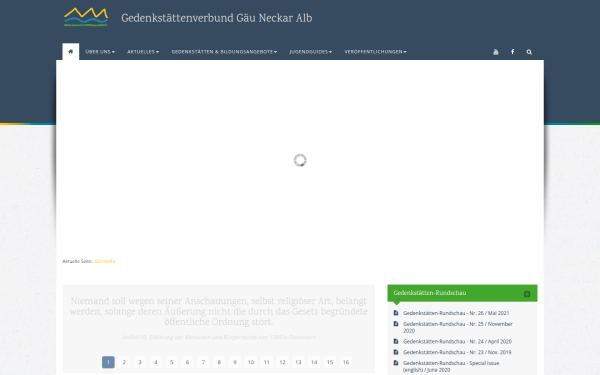The image size is (600, 375).
Task: Click document icon for Nr. 24 / April 2020
Action: point(396,341)
